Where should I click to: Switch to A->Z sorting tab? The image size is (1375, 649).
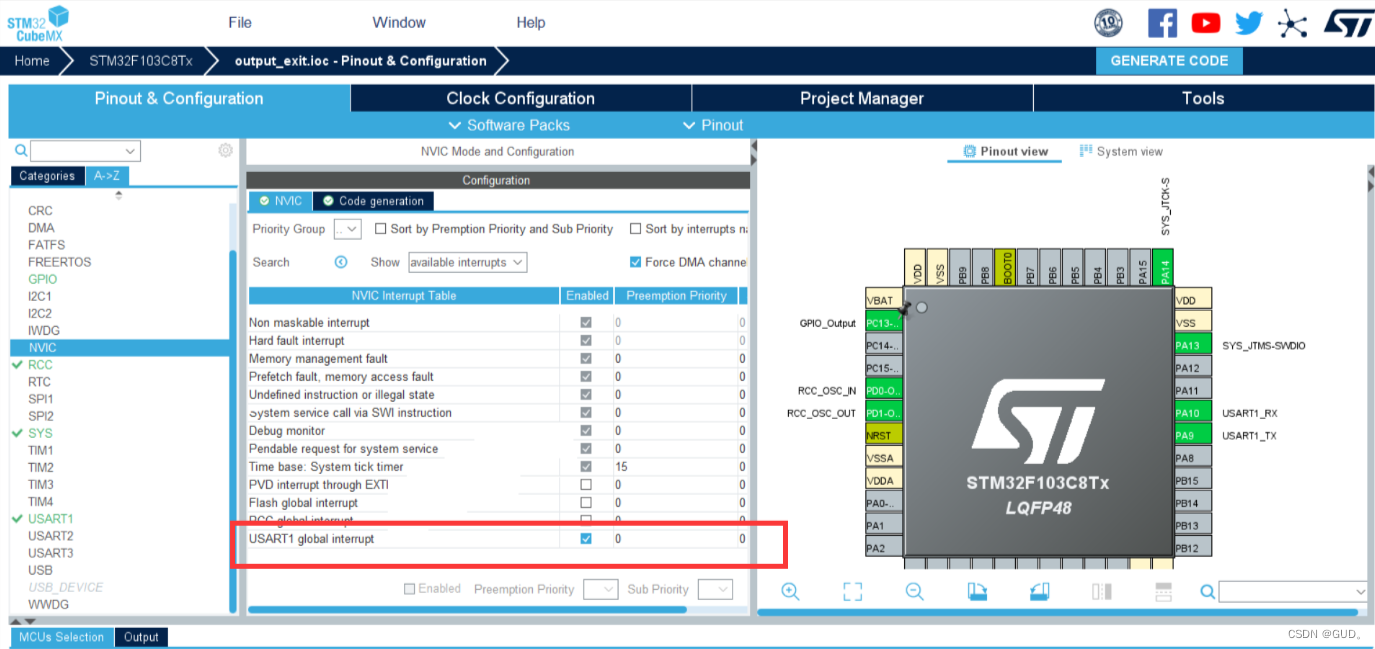point(107,176)
